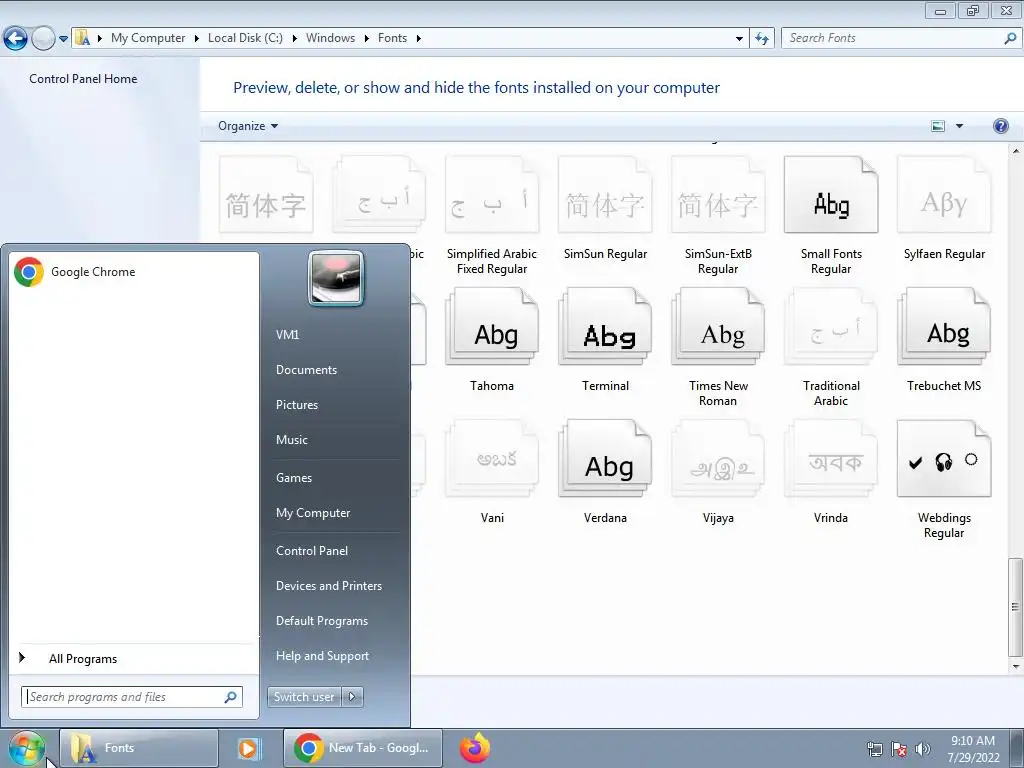Select the Tahoma font icon
Screen dimensions: 1024x768
click(492, 327)
